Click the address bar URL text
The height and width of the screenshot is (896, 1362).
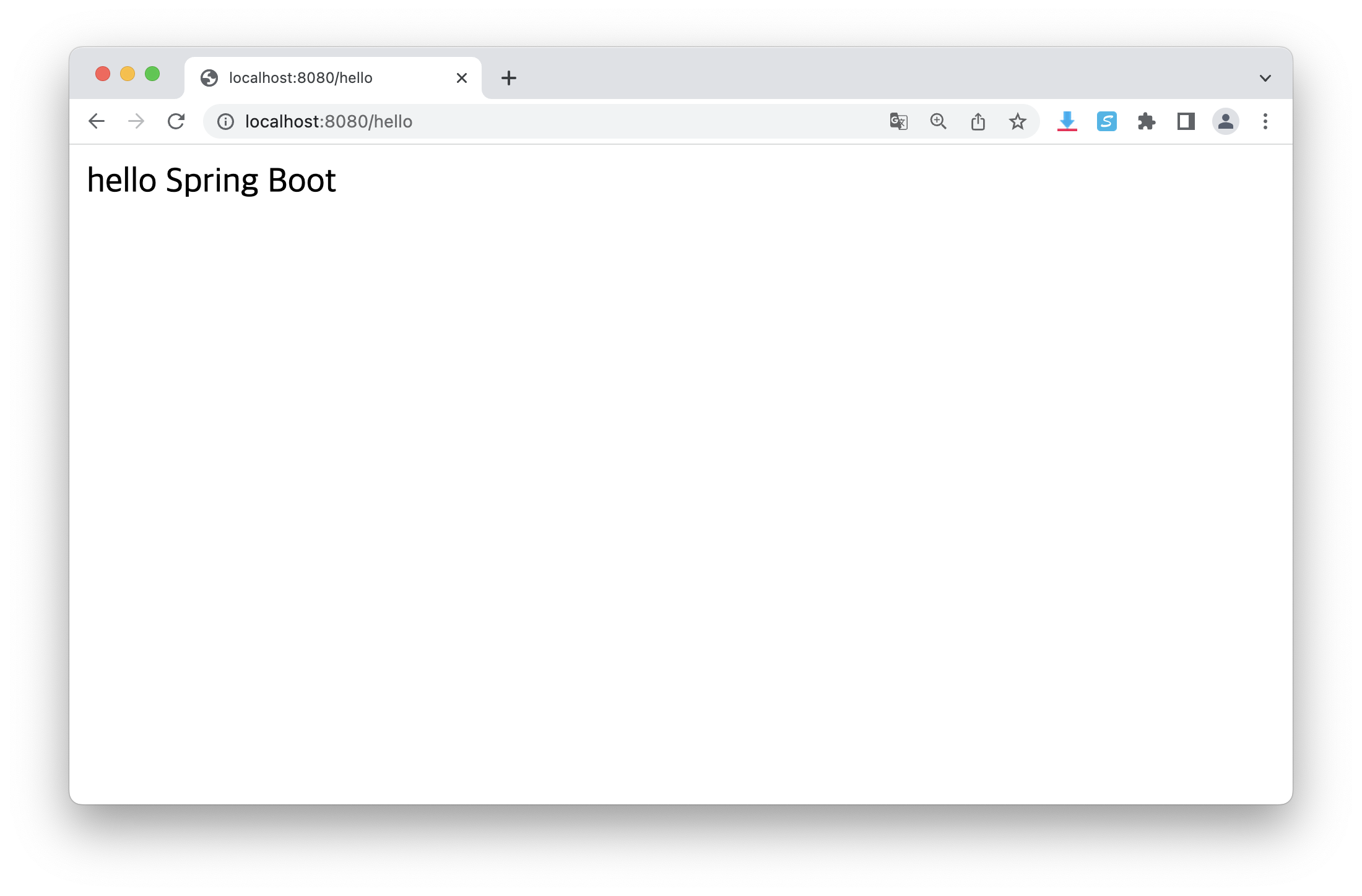(x=329, y=121)
